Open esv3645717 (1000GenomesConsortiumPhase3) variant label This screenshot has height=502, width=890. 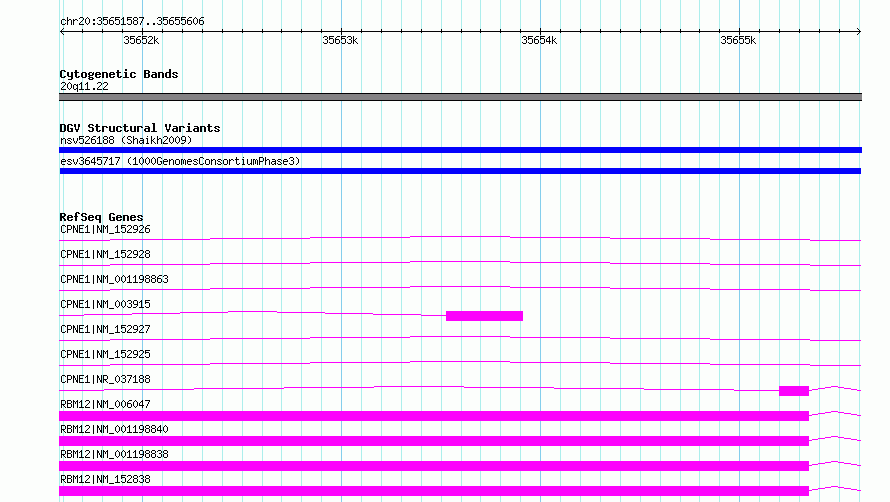(180, 161)
